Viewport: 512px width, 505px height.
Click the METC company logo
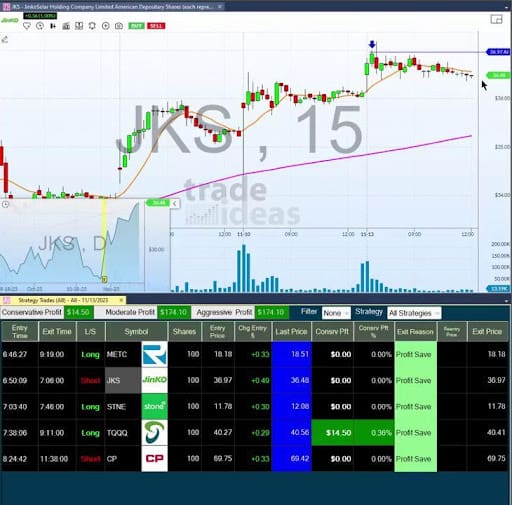(x=154, y=354)
